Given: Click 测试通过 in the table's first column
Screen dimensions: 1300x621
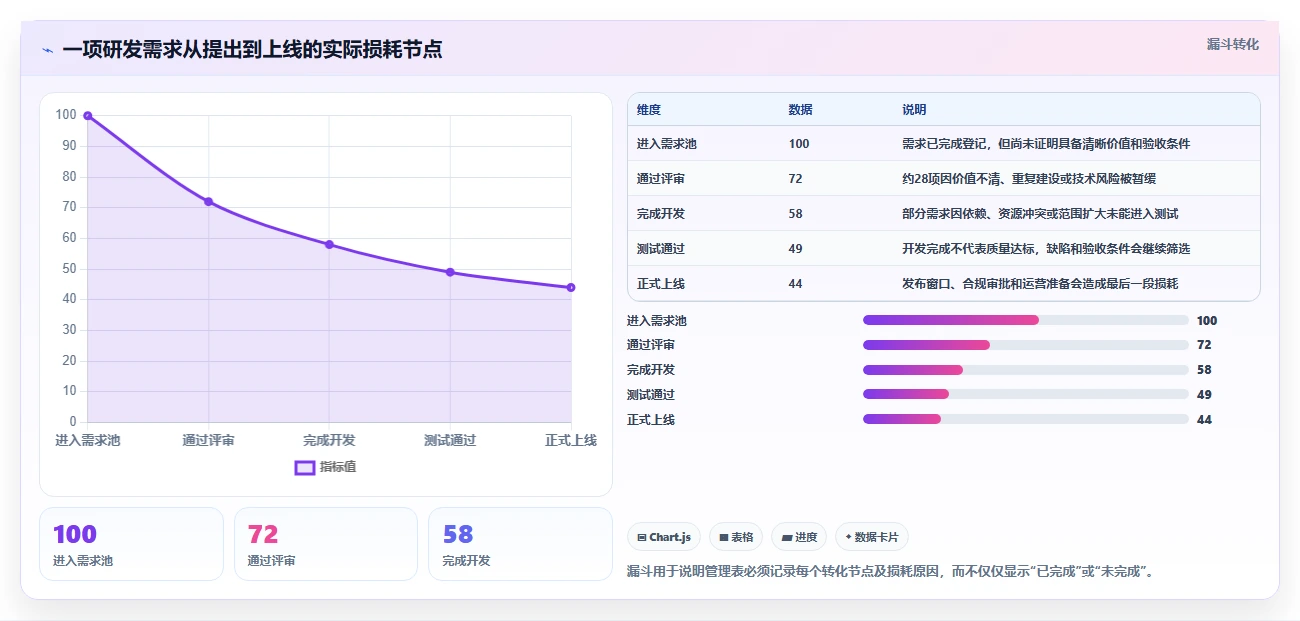Looking at the screenshot, I should pyautogui.click(x=661, y=249).
